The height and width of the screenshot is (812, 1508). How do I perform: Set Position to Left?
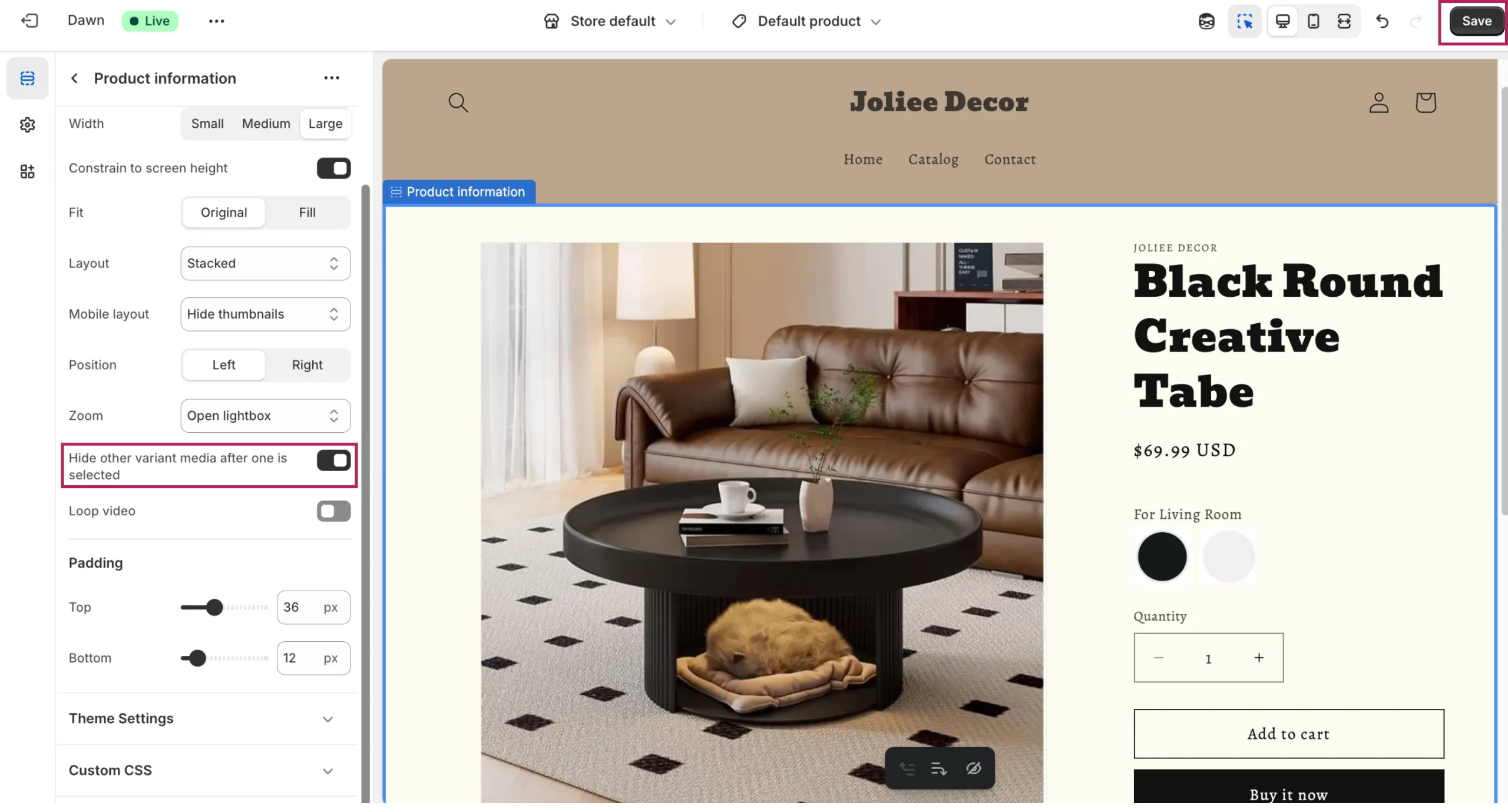[x=224, y=365]
